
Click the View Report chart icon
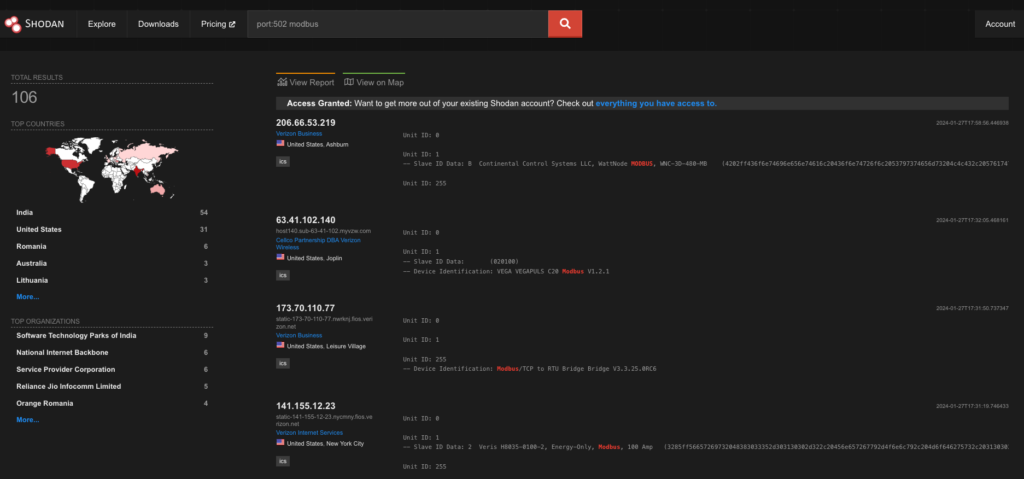pos(282,82)
